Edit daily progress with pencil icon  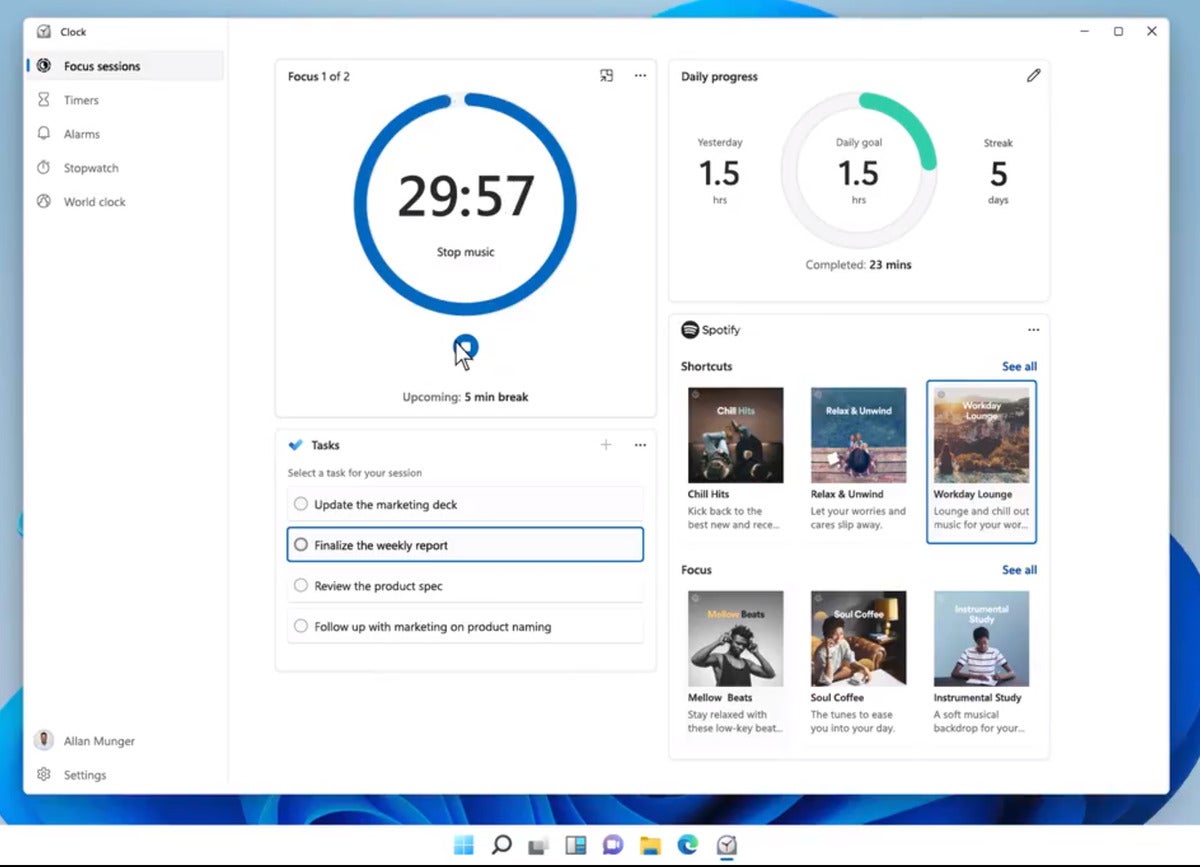click(1033, 76)
